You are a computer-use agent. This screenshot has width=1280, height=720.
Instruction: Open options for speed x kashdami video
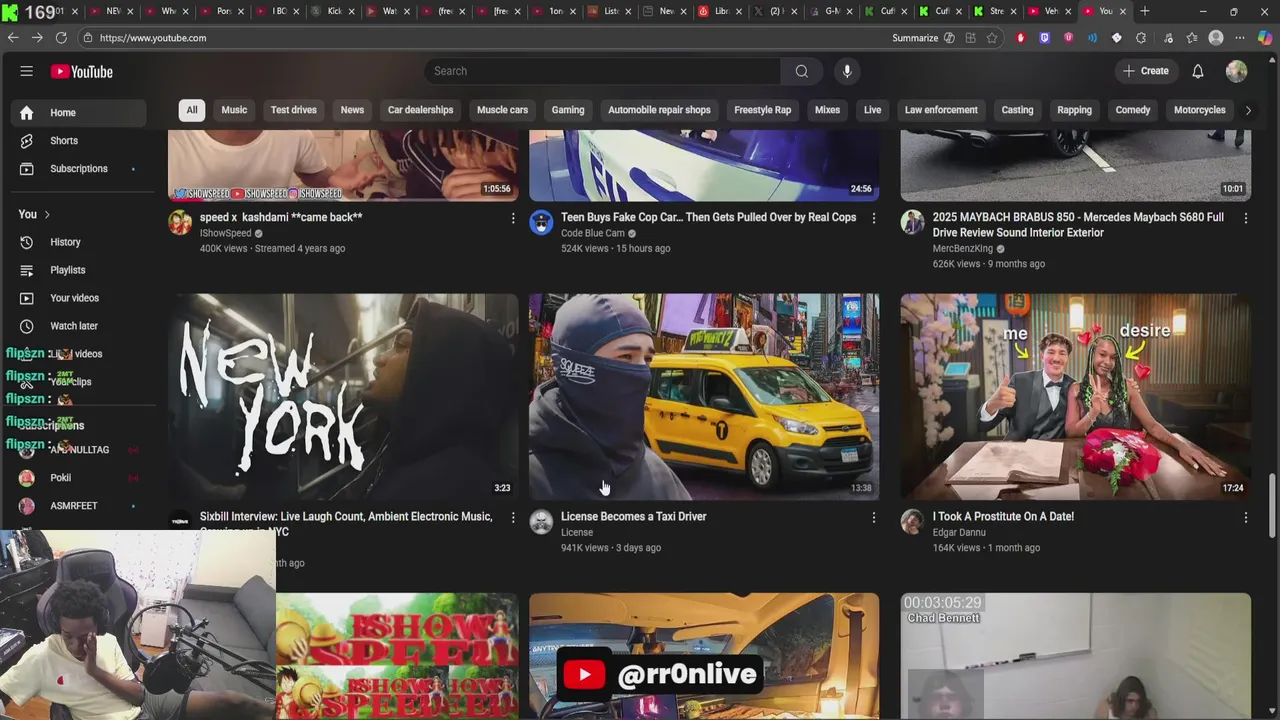(513, 218)
